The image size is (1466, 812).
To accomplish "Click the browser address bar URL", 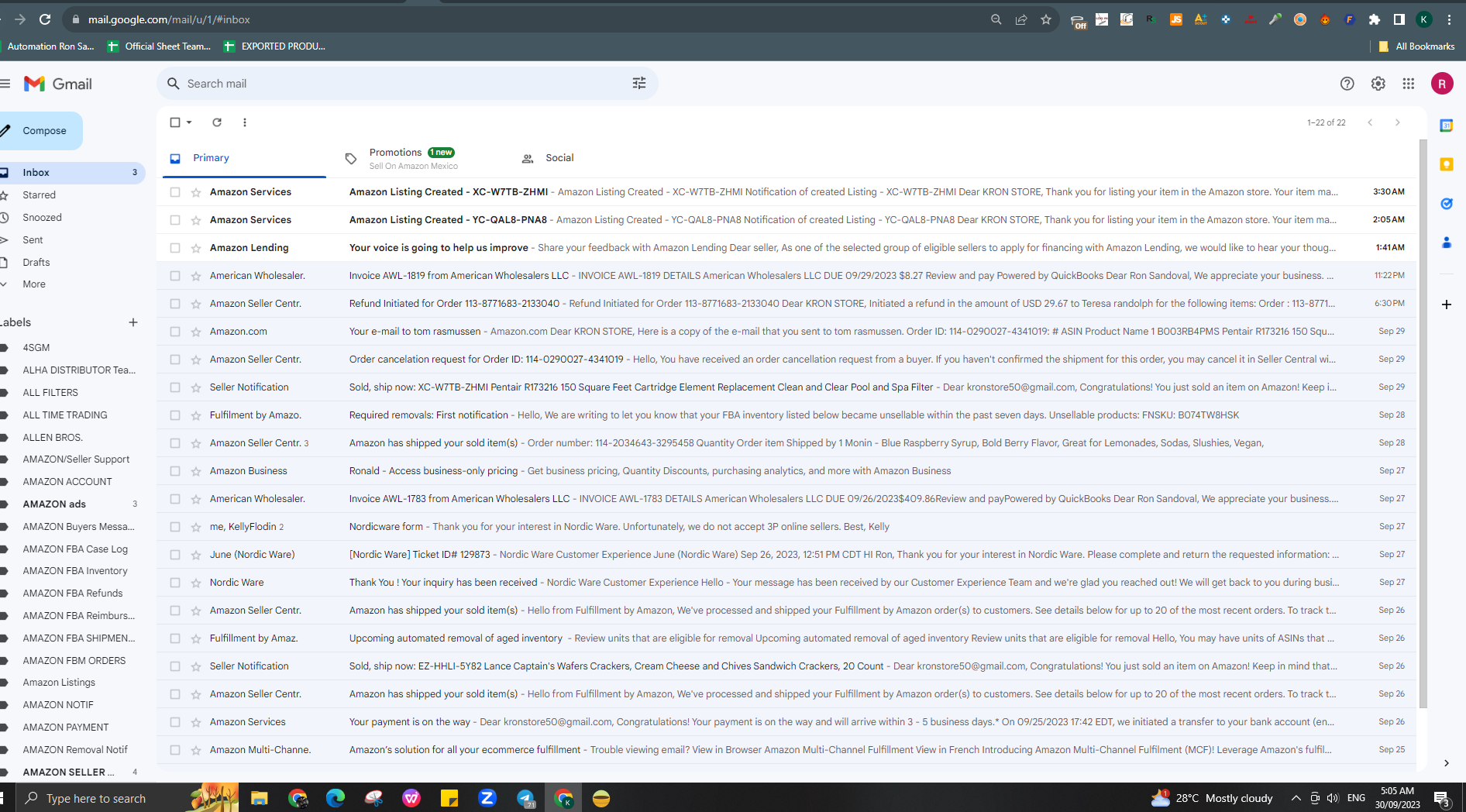I will [169, 19].
